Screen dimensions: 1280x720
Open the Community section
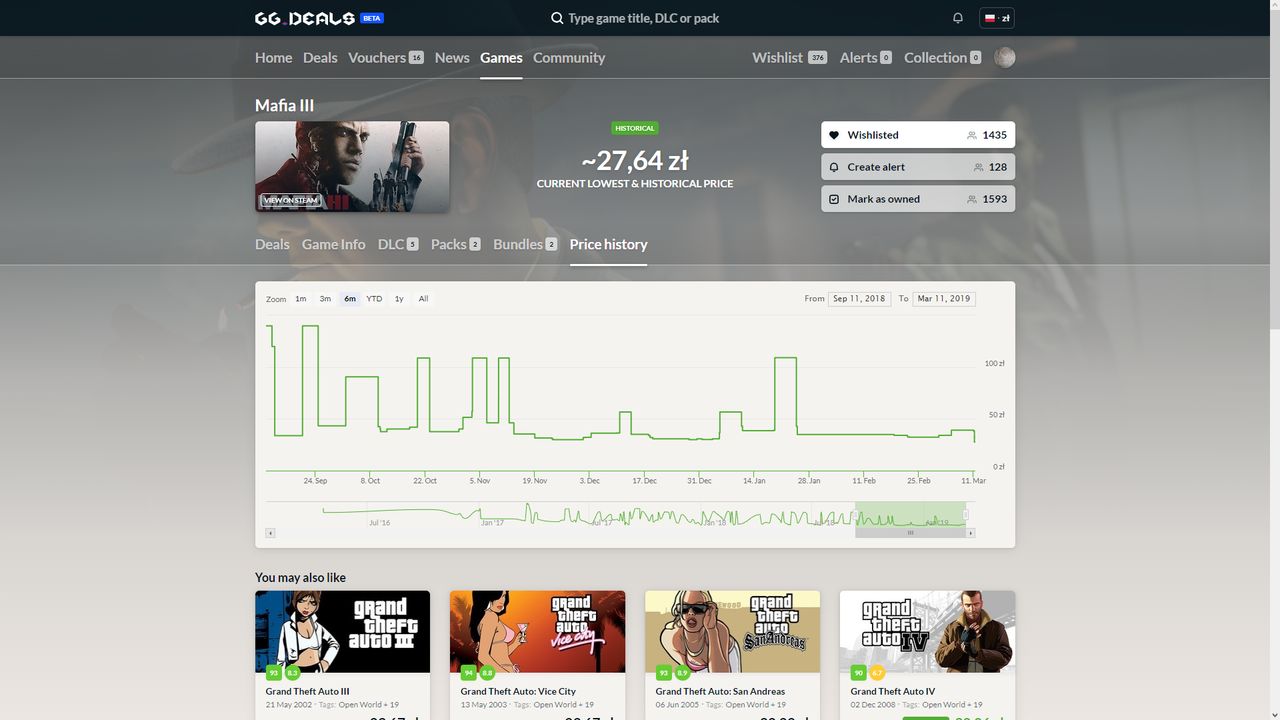[569, 57]
